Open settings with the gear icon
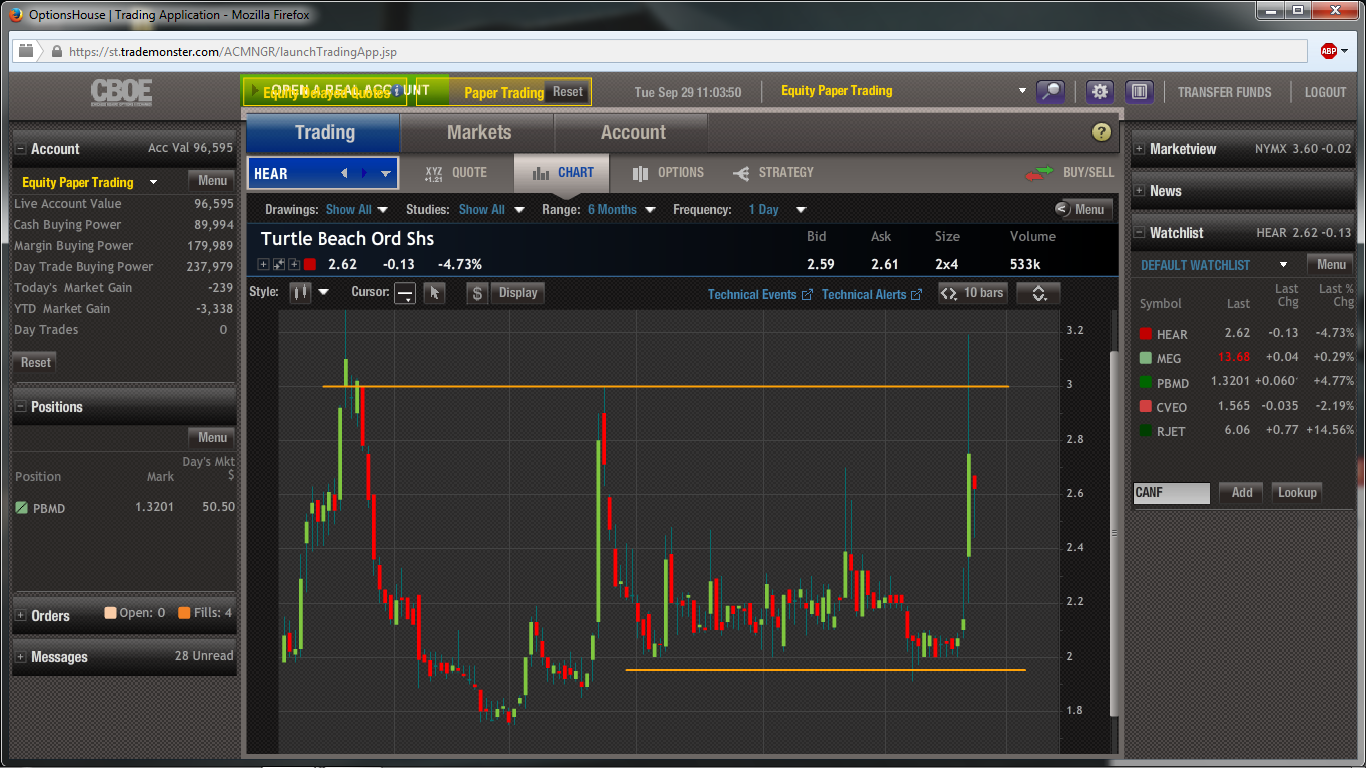This screenshot has height=768, width=1366. (x=1100, y=92)
